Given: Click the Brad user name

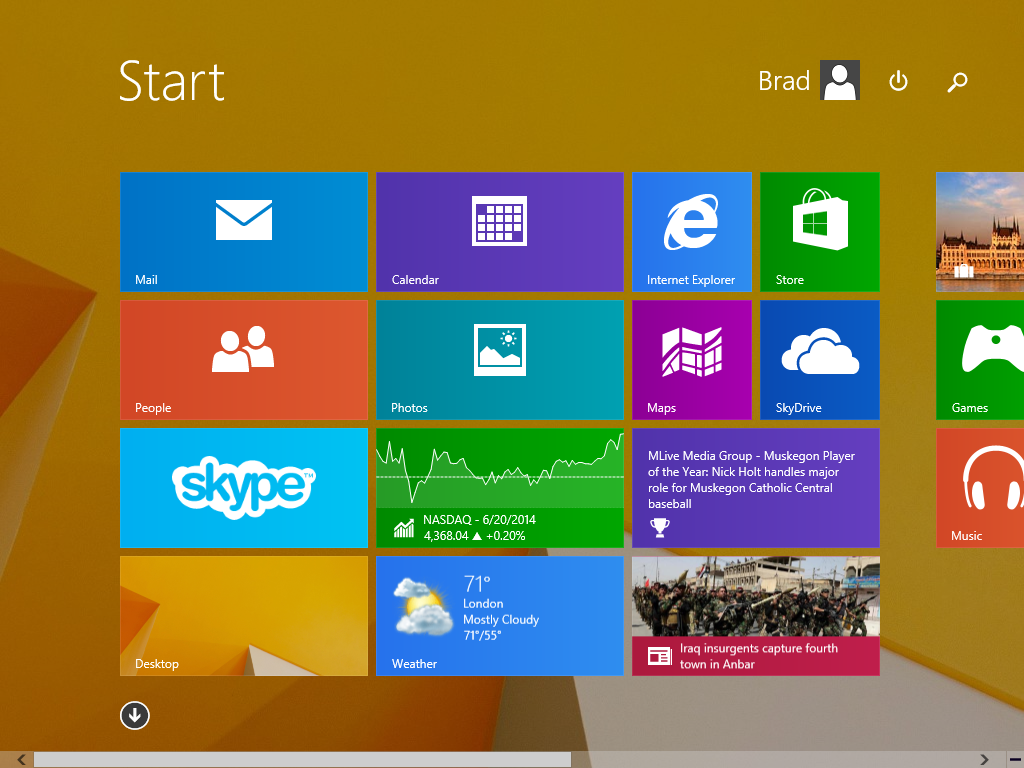Looking at the screenshot, I should 784,81.
